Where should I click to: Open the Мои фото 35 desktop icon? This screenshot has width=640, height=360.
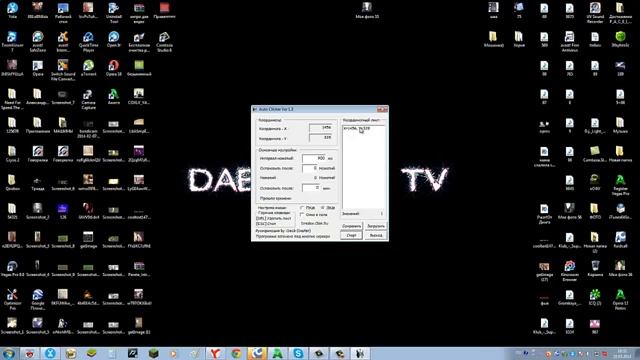[367, 11]
